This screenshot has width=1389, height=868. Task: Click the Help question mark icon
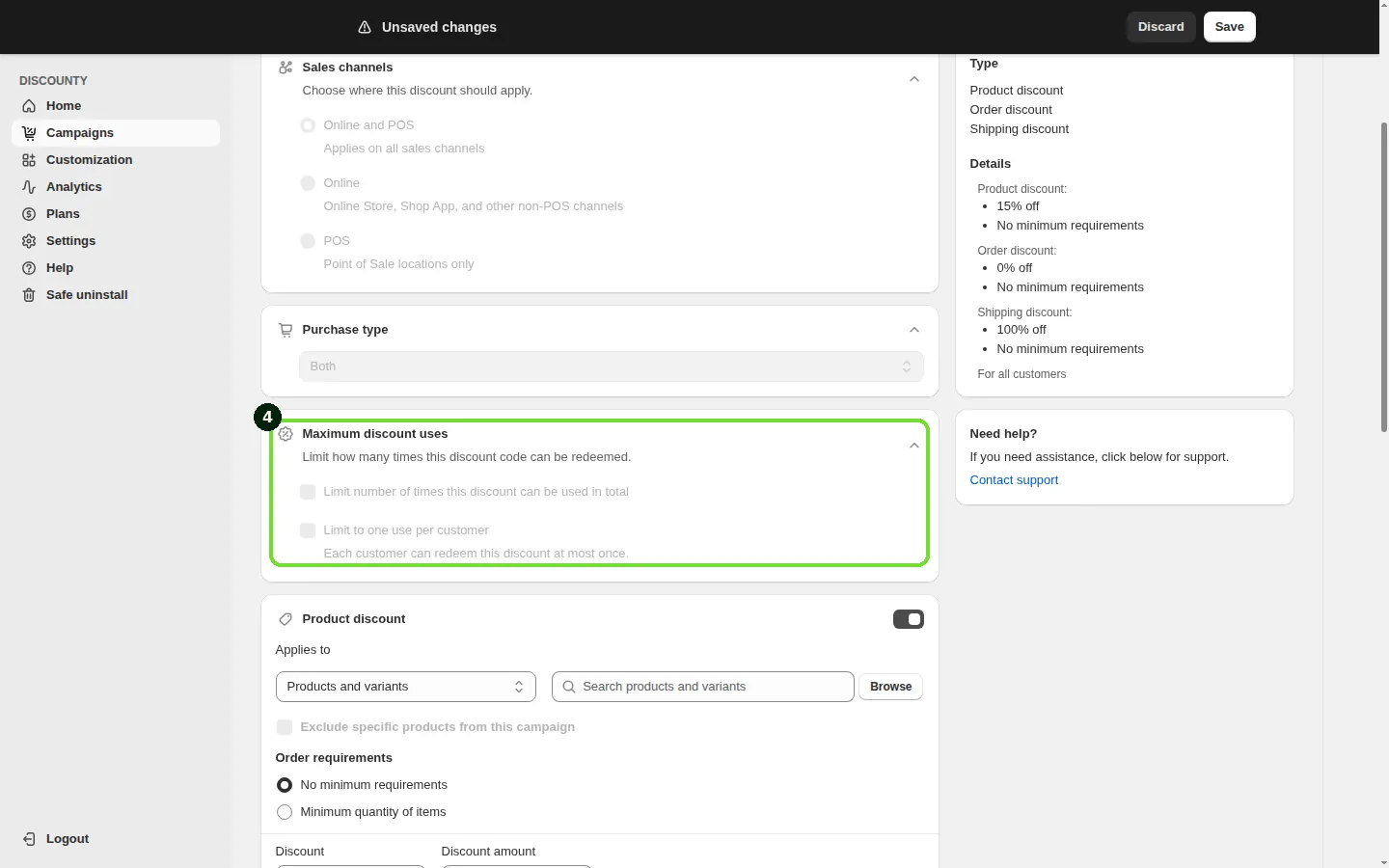click(29, 268)
